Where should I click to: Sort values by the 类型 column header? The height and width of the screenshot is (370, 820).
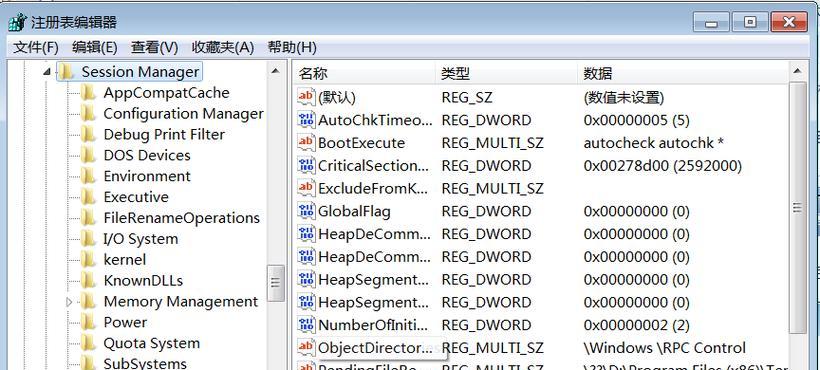(506, 73)
